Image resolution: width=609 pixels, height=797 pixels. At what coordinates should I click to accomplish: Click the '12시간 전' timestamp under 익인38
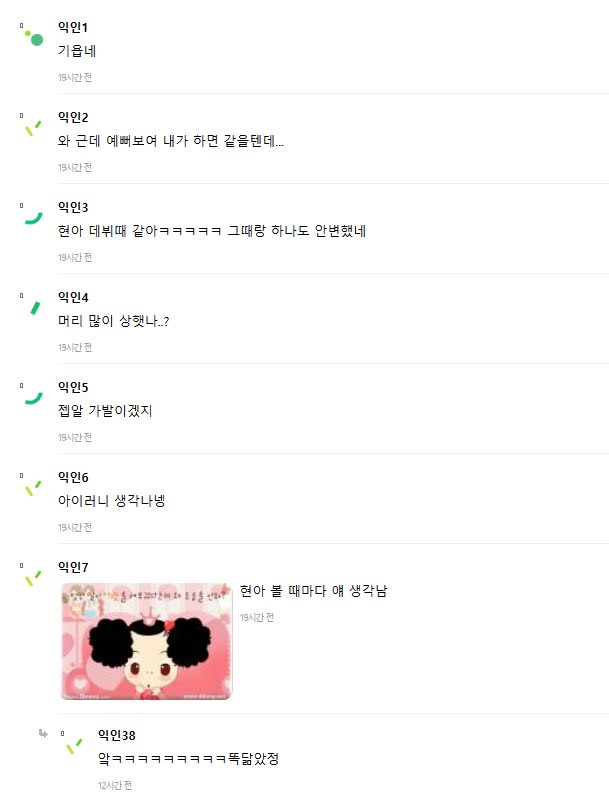click(x=115, y=785)
